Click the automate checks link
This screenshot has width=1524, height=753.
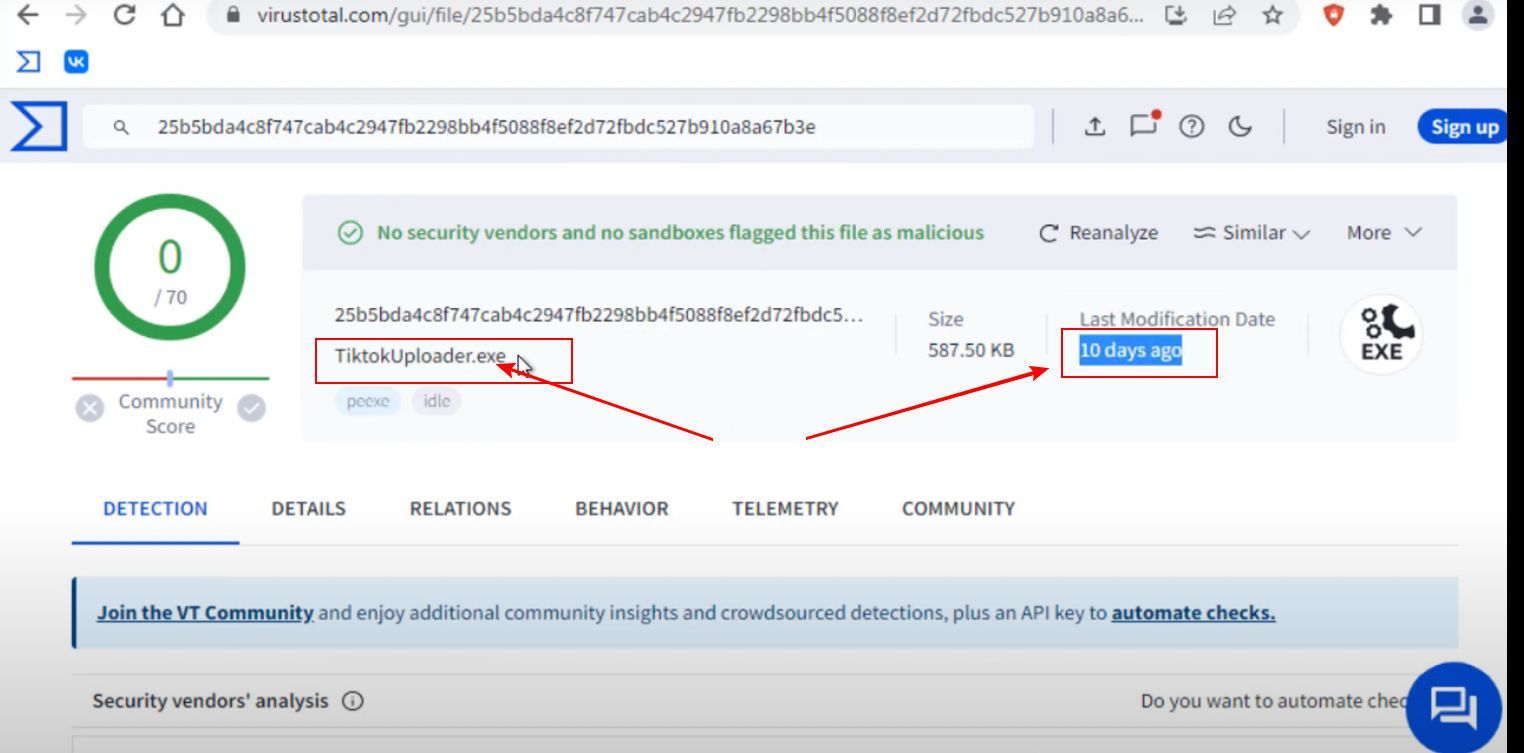tap(1193, 612)
